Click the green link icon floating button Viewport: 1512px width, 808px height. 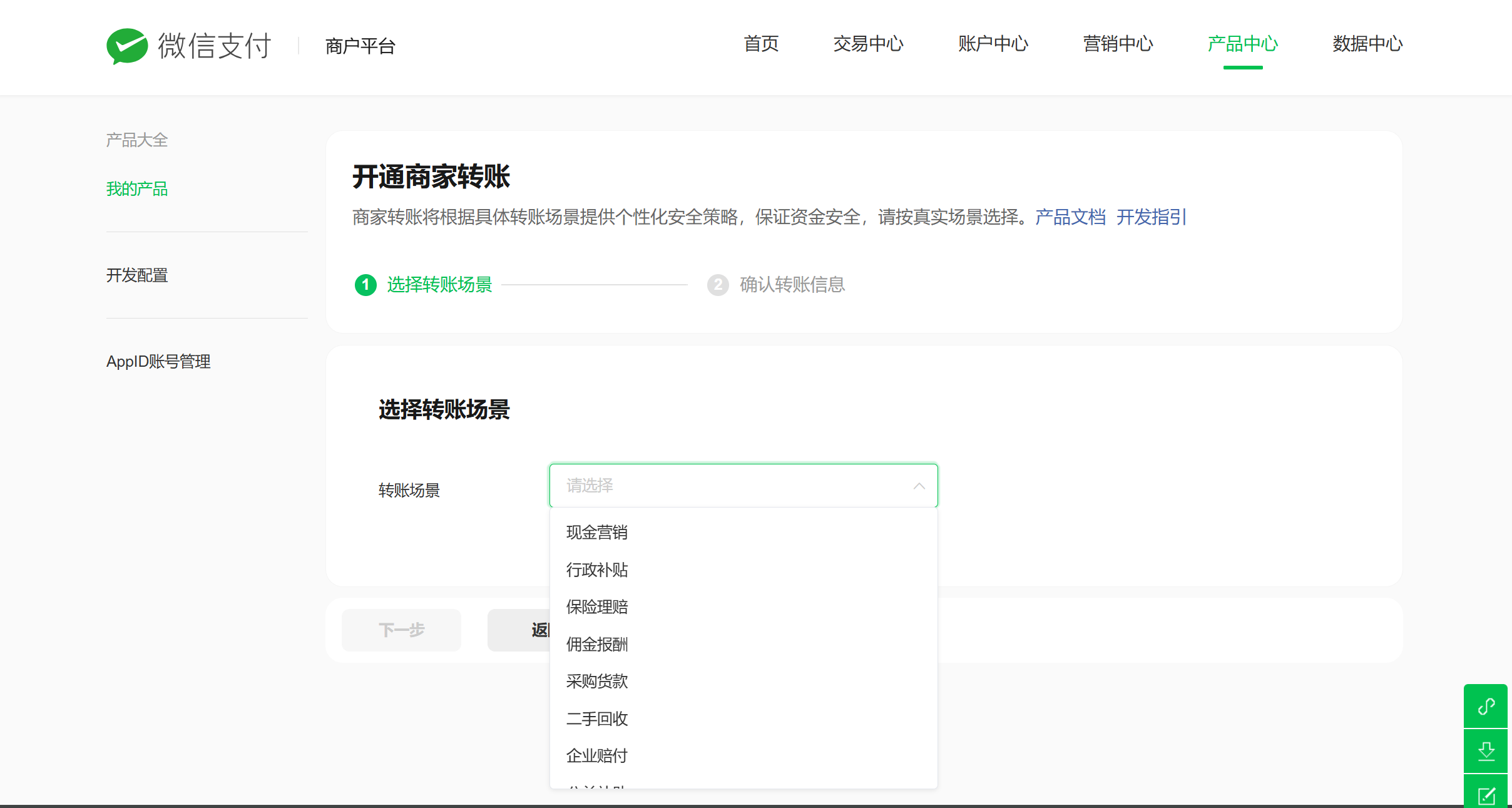[1486, 706]
